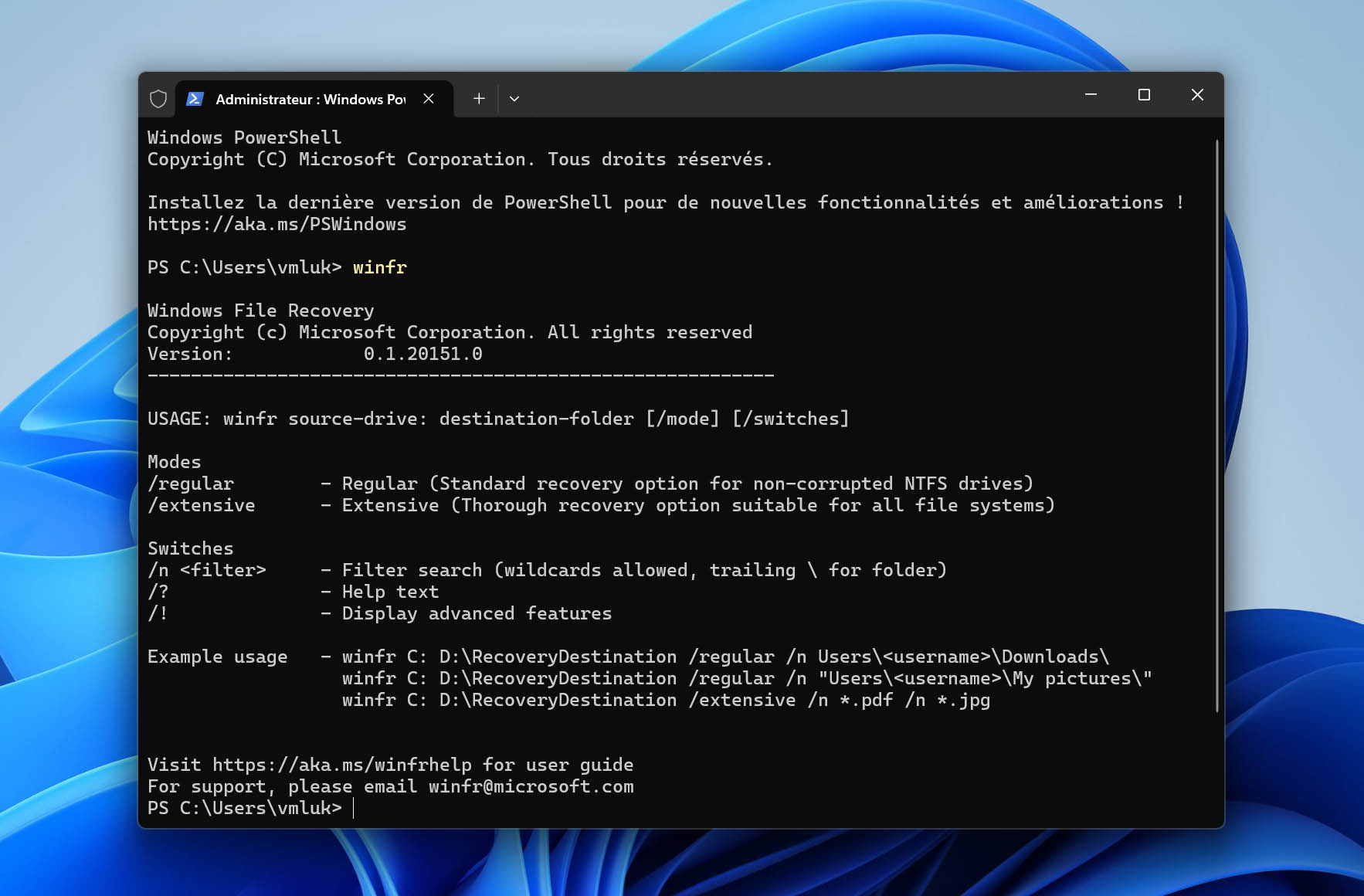Click the 'Switches' section heading
The image size is (1364, 896).
[x=191, y=548]
